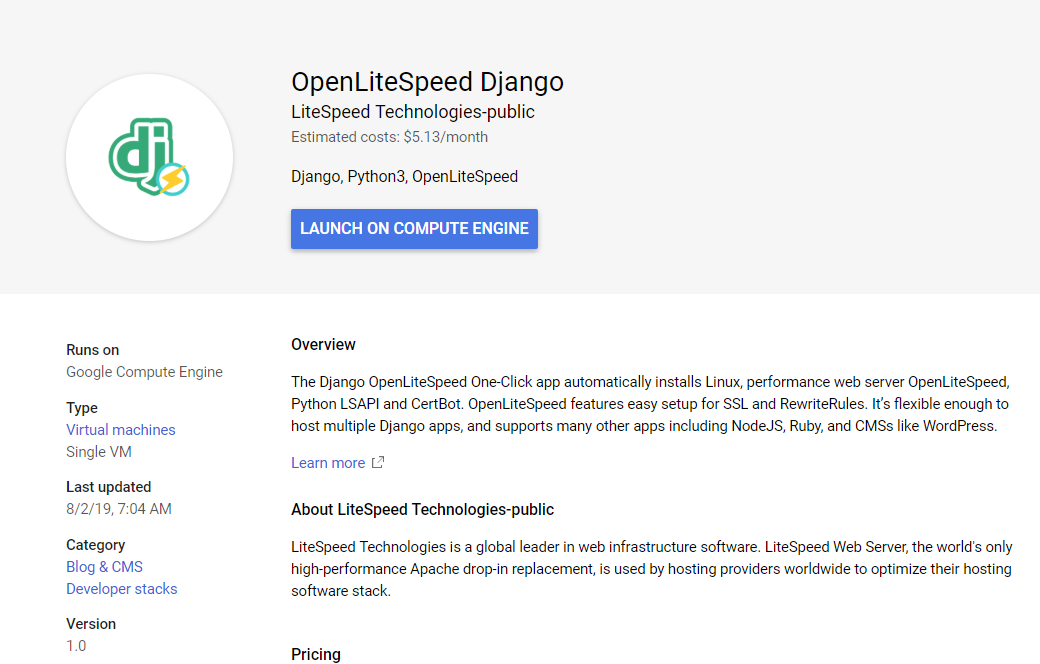1040x664 pixels.
Task: Click the Pricing heading
Action: [x=316, y=655]
